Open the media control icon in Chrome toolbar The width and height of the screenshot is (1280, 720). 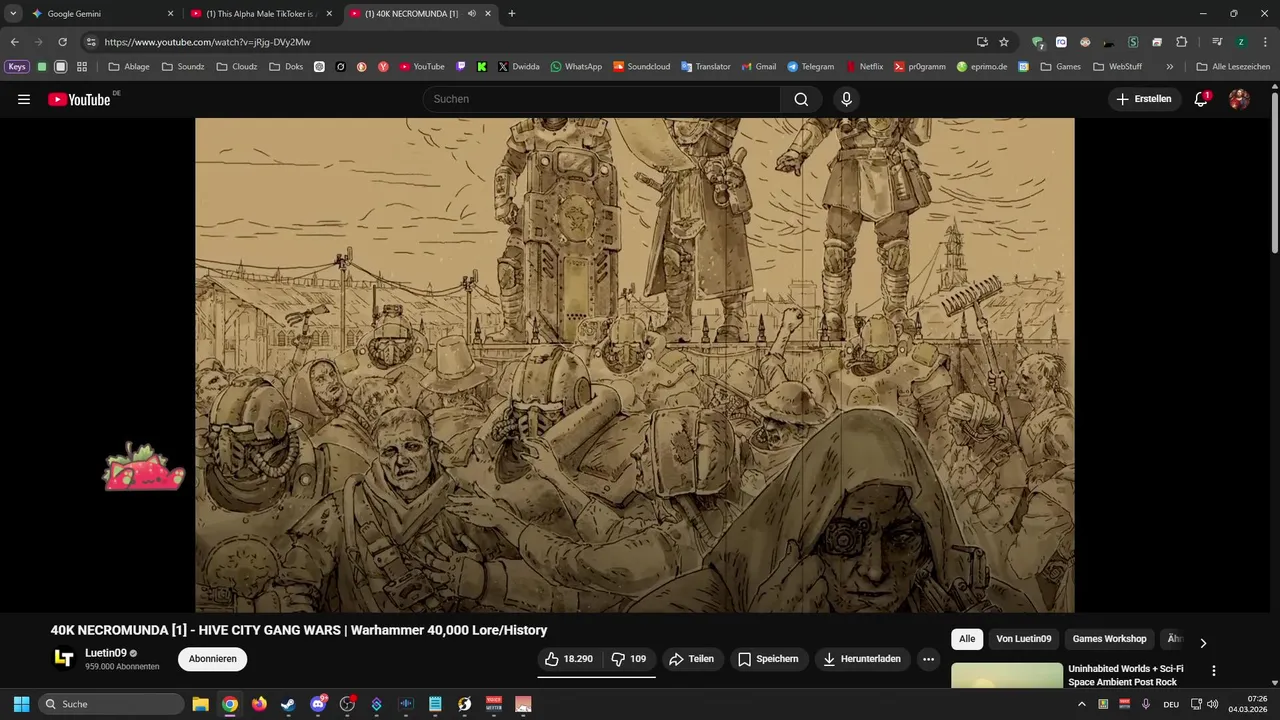click(x=1217, y=42)
